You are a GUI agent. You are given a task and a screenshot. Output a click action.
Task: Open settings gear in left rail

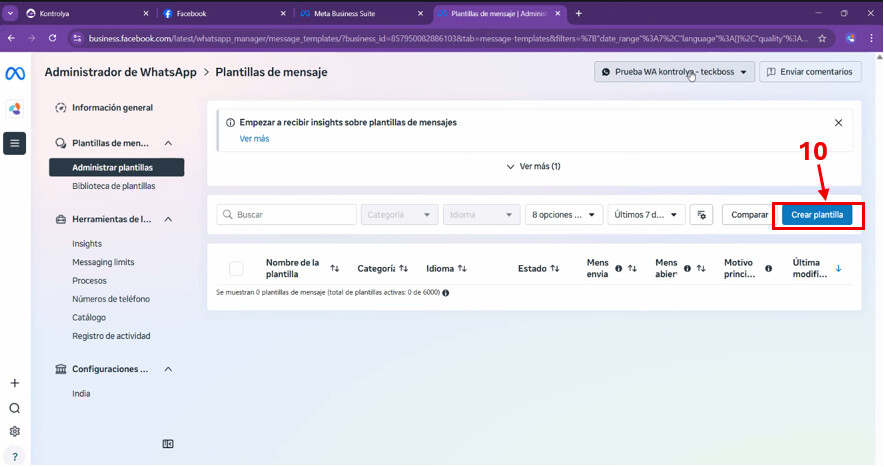point(14,432)
